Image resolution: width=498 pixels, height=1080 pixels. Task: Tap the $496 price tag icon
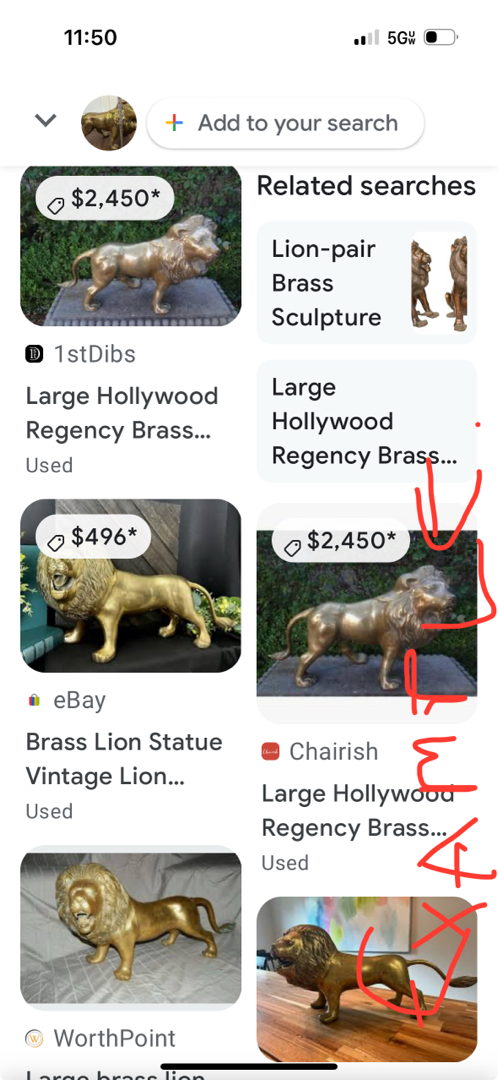pyautogui.click(x=56, y=543)
